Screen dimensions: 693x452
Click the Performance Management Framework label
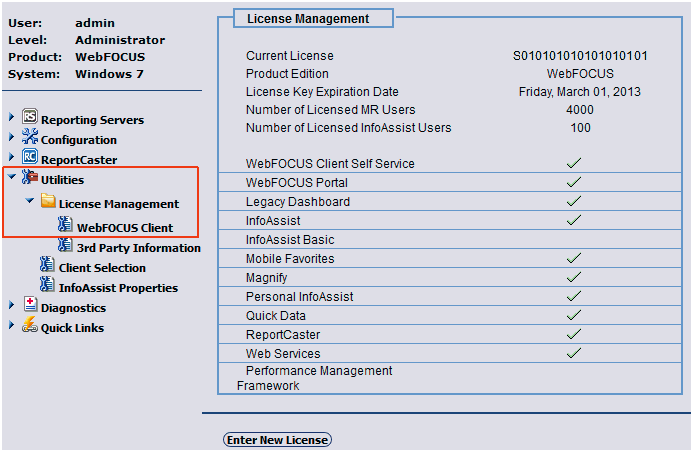pyautogui.click(x=314, y=378)
